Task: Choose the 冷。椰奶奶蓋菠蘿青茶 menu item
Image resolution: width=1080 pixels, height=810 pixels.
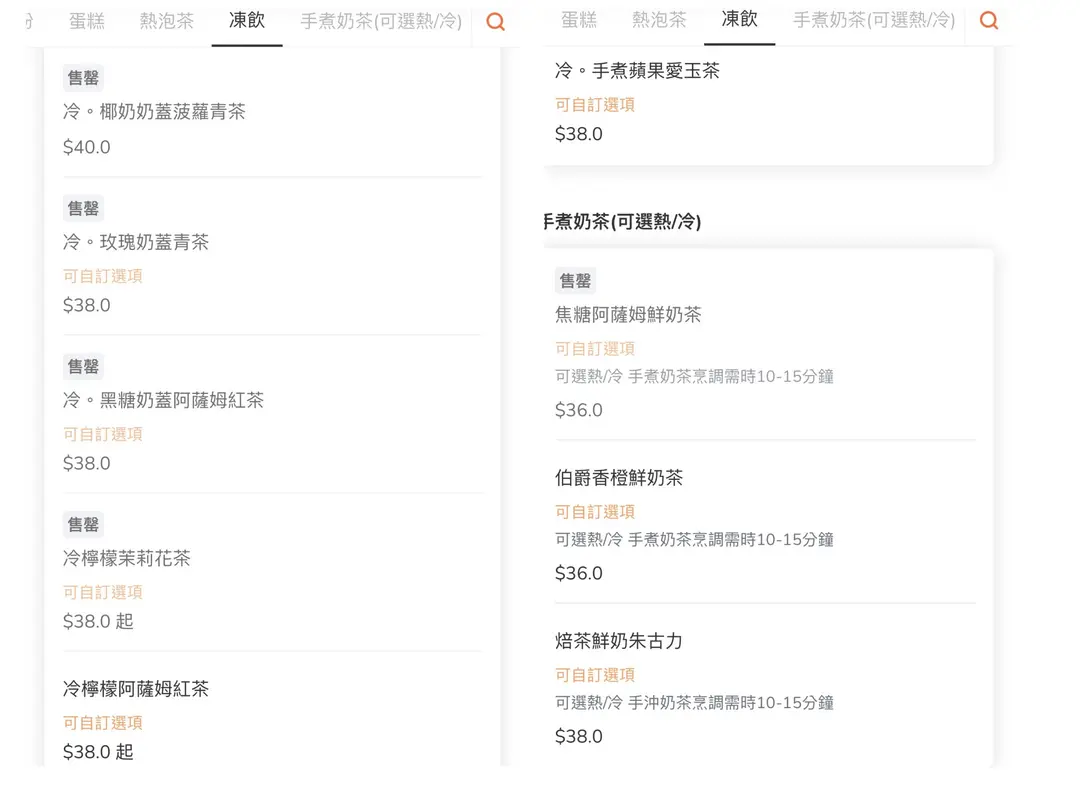Action: [x=154, y=112]
